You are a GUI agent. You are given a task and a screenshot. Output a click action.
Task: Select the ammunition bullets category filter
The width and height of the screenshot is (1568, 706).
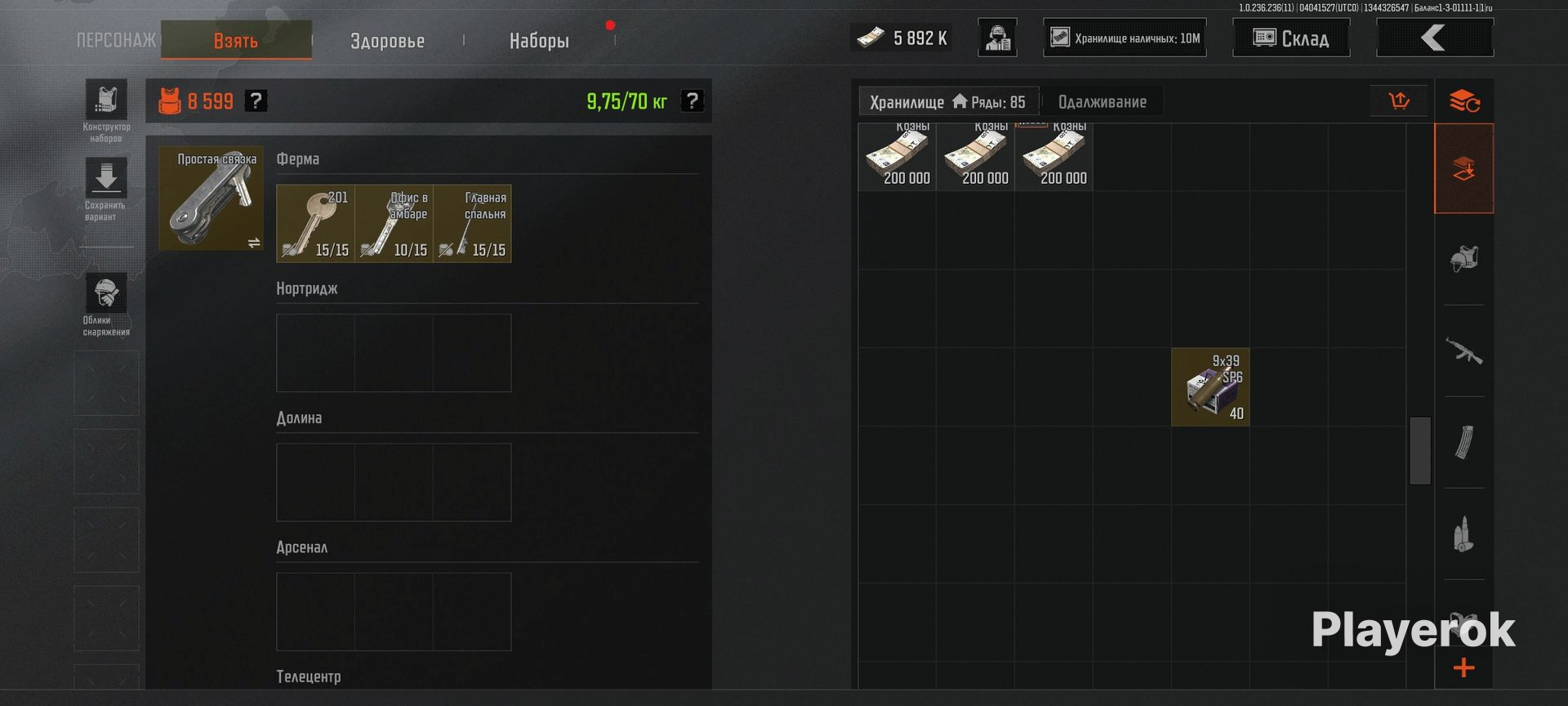(x=1464, y=534)
